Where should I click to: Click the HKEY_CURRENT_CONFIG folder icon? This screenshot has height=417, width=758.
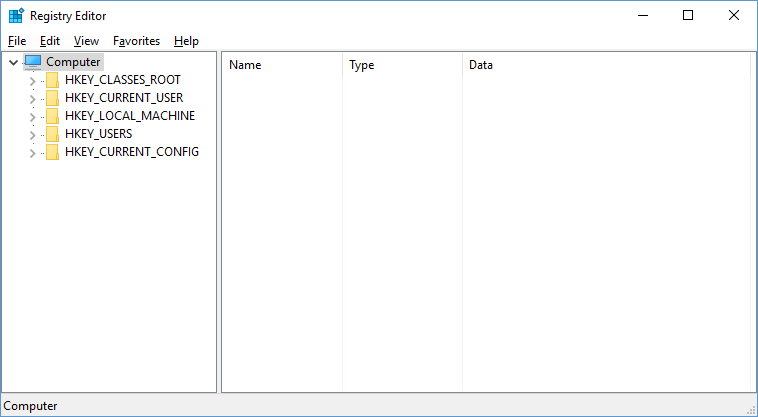tap(52, 152)
